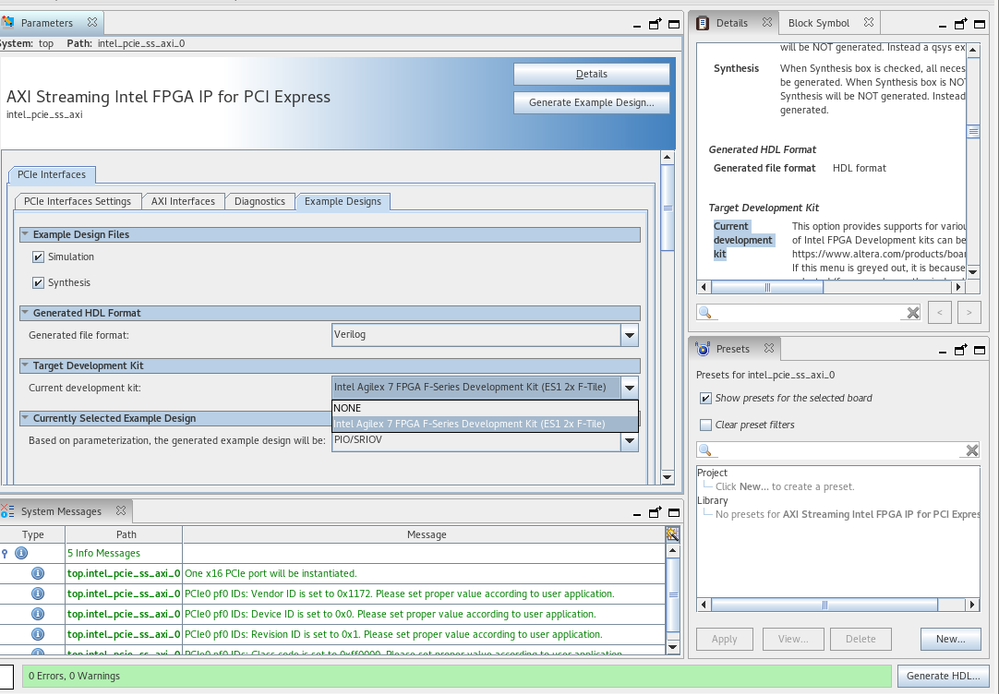Close the Parameters panel tab
The image size is (999, 694).
point(92,22)
